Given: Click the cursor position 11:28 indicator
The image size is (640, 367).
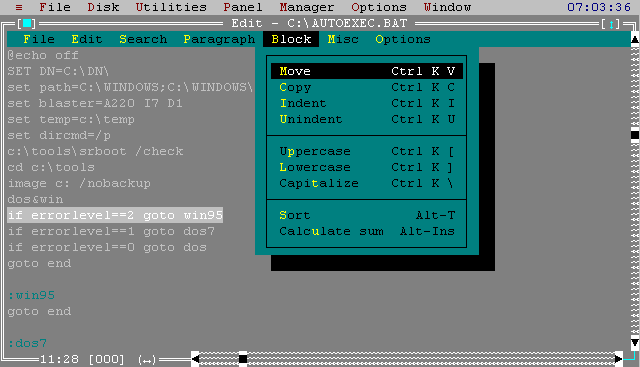Looking at the screenshot, I should (59, 359).
